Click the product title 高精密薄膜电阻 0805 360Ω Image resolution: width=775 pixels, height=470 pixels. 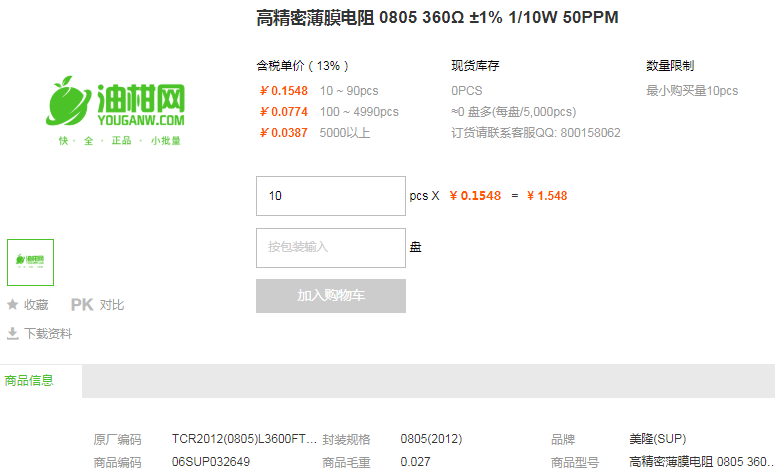click(437, 17)
